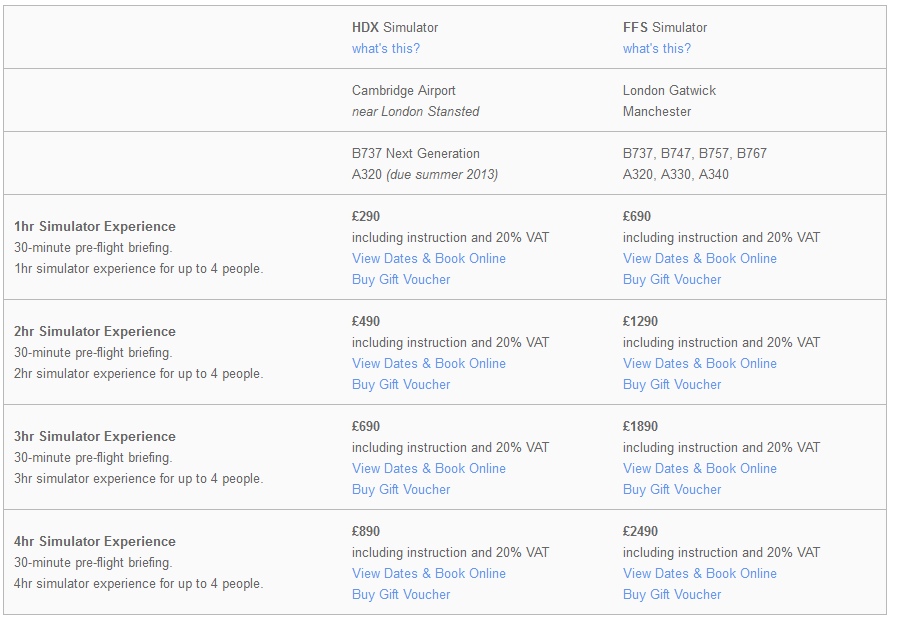This screenshot has height=629, width=899.
Task: Buy gift voucher for 4hr HDX simulator
Action: pos(401,594)
